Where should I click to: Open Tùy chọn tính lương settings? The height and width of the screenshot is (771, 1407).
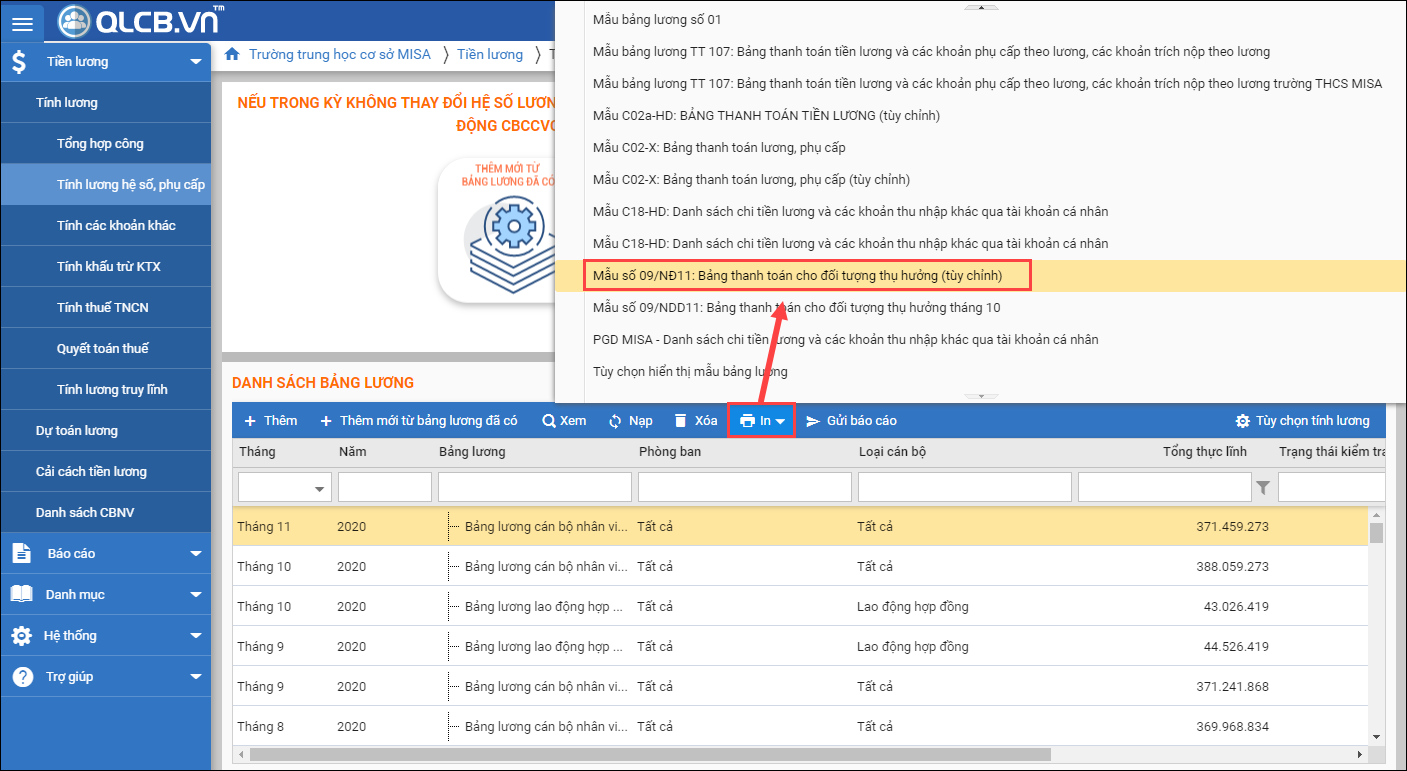point(1302,421)
